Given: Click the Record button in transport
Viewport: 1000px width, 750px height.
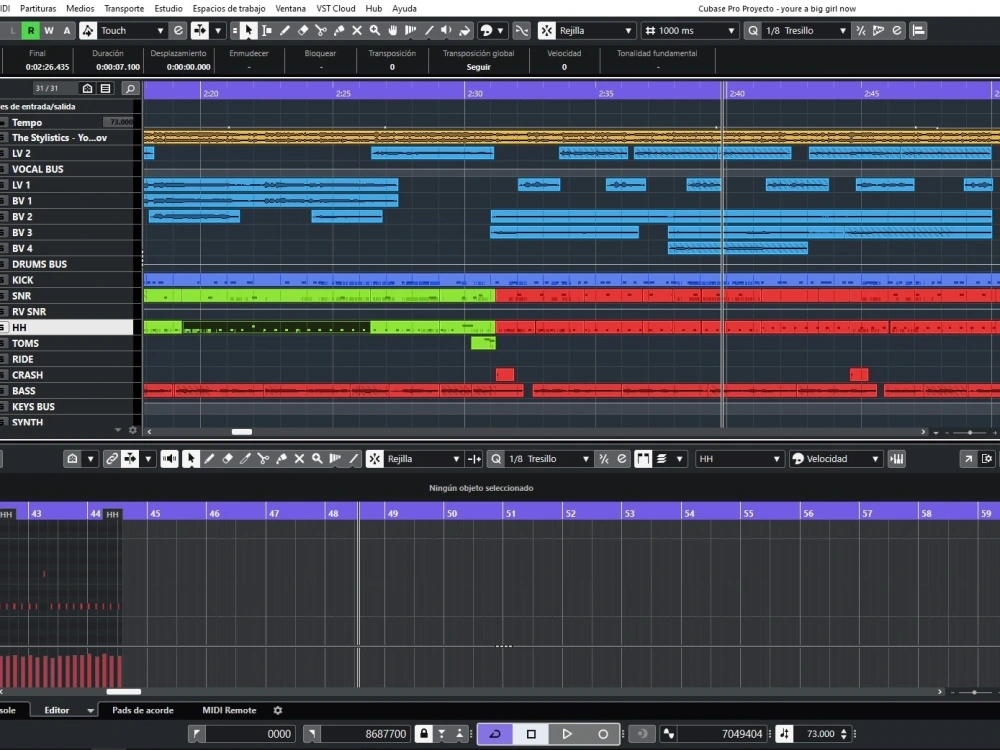Looking at the screenshot, I should 603,734.
